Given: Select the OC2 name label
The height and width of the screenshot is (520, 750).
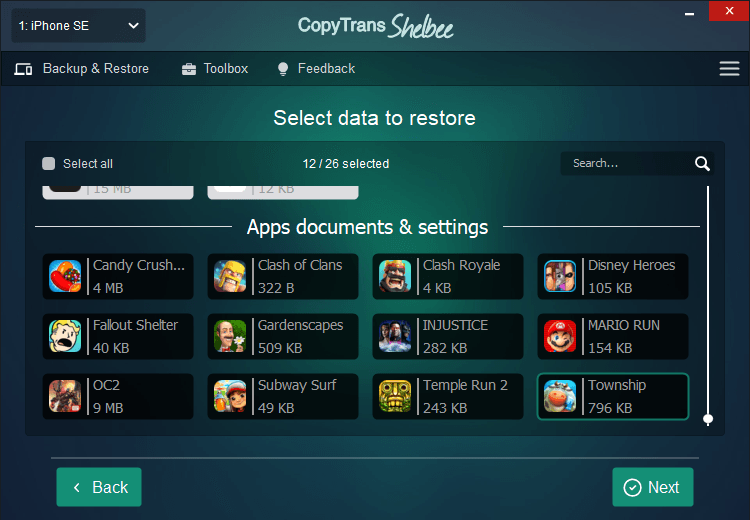Looking at the screenshot, I should click(107, 385).
